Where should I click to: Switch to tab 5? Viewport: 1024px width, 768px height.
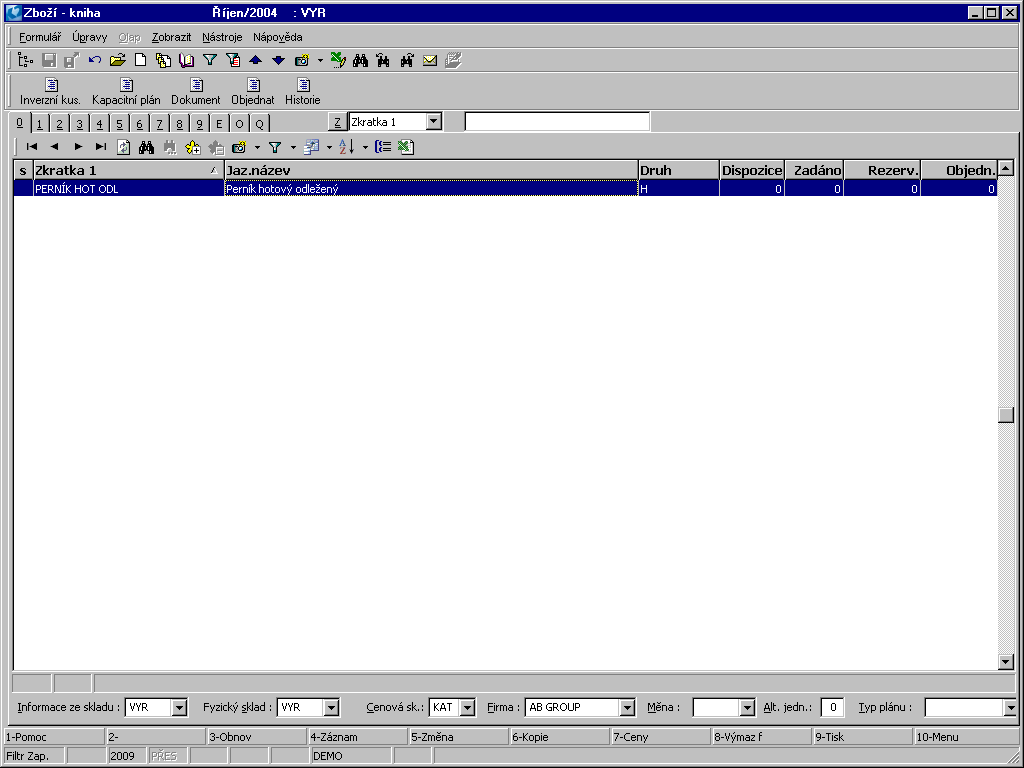(x=120, y=123)
